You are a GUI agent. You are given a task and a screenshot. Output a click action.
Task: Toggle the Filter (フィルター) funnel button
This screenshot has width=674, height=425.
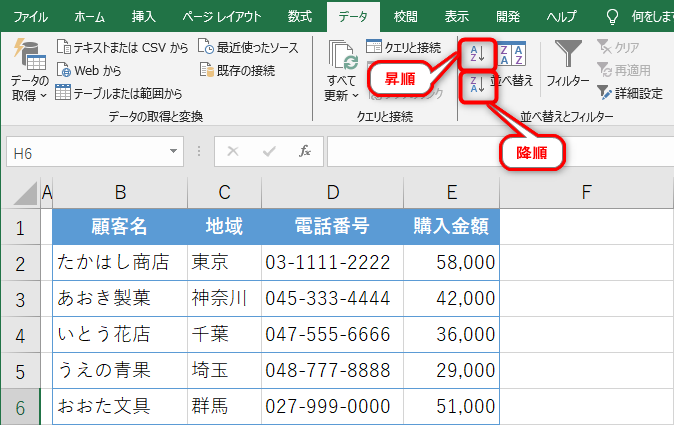[x=568, y=65]
